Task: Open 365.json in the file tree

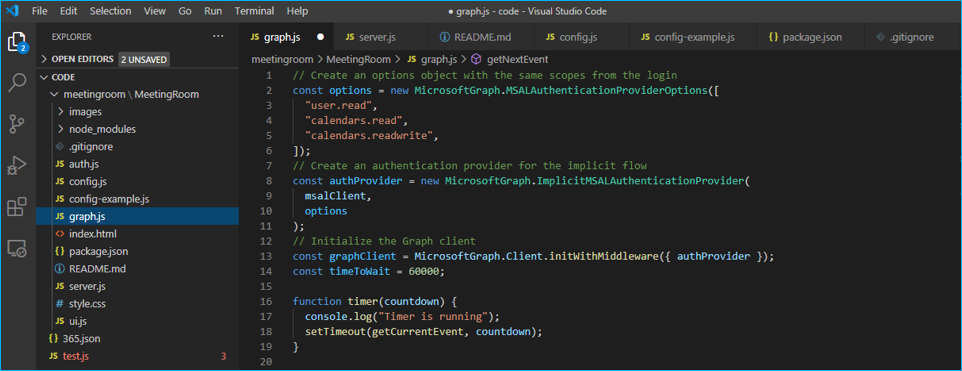Action: coord(137,338)
